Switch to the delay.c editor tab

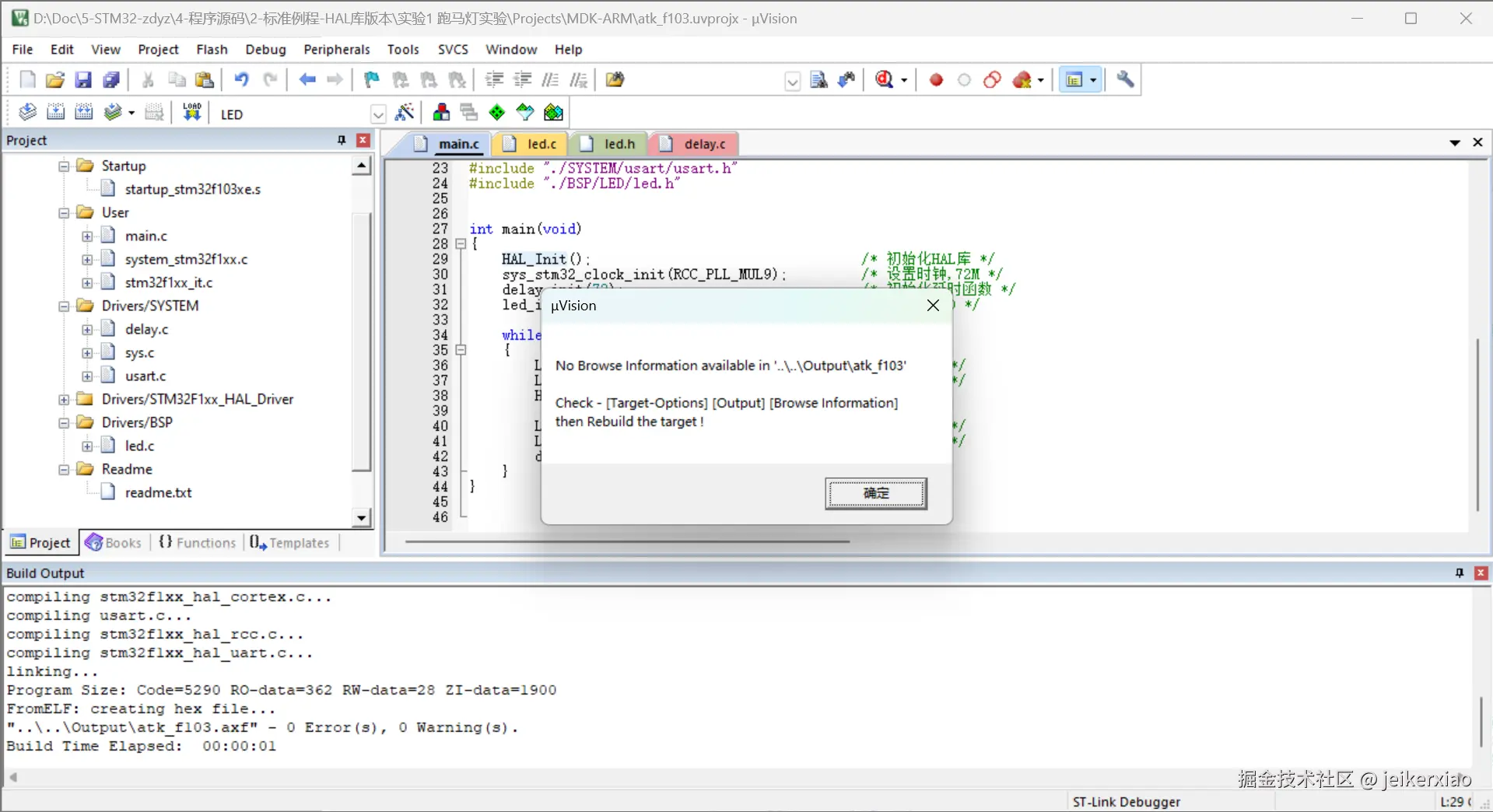point(695,144)
